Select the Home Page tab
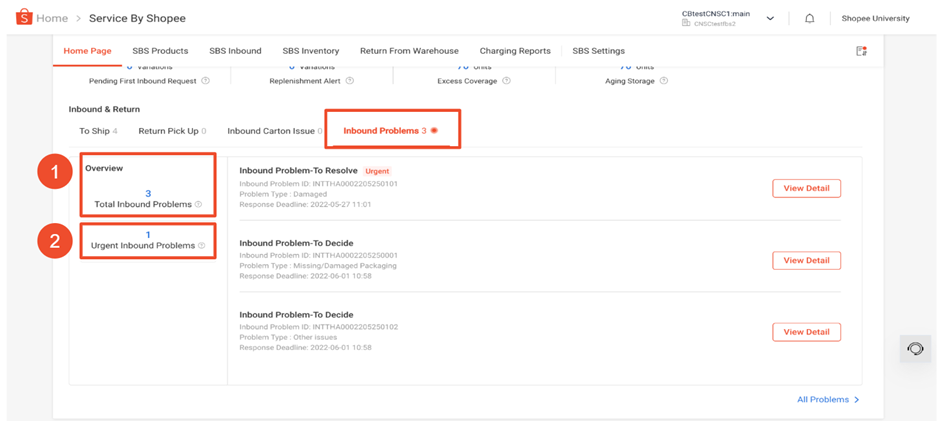Viewport: 940px width, 421px height. tap(88, 51)
